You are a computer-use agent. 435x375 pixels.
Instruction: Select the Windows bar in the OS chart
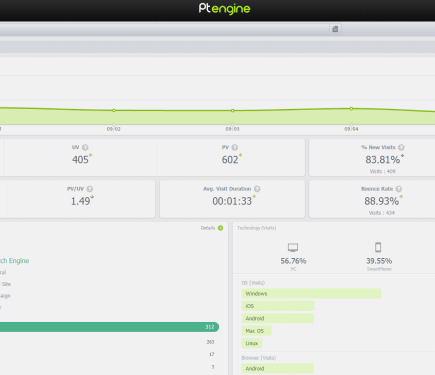point(311,294)
